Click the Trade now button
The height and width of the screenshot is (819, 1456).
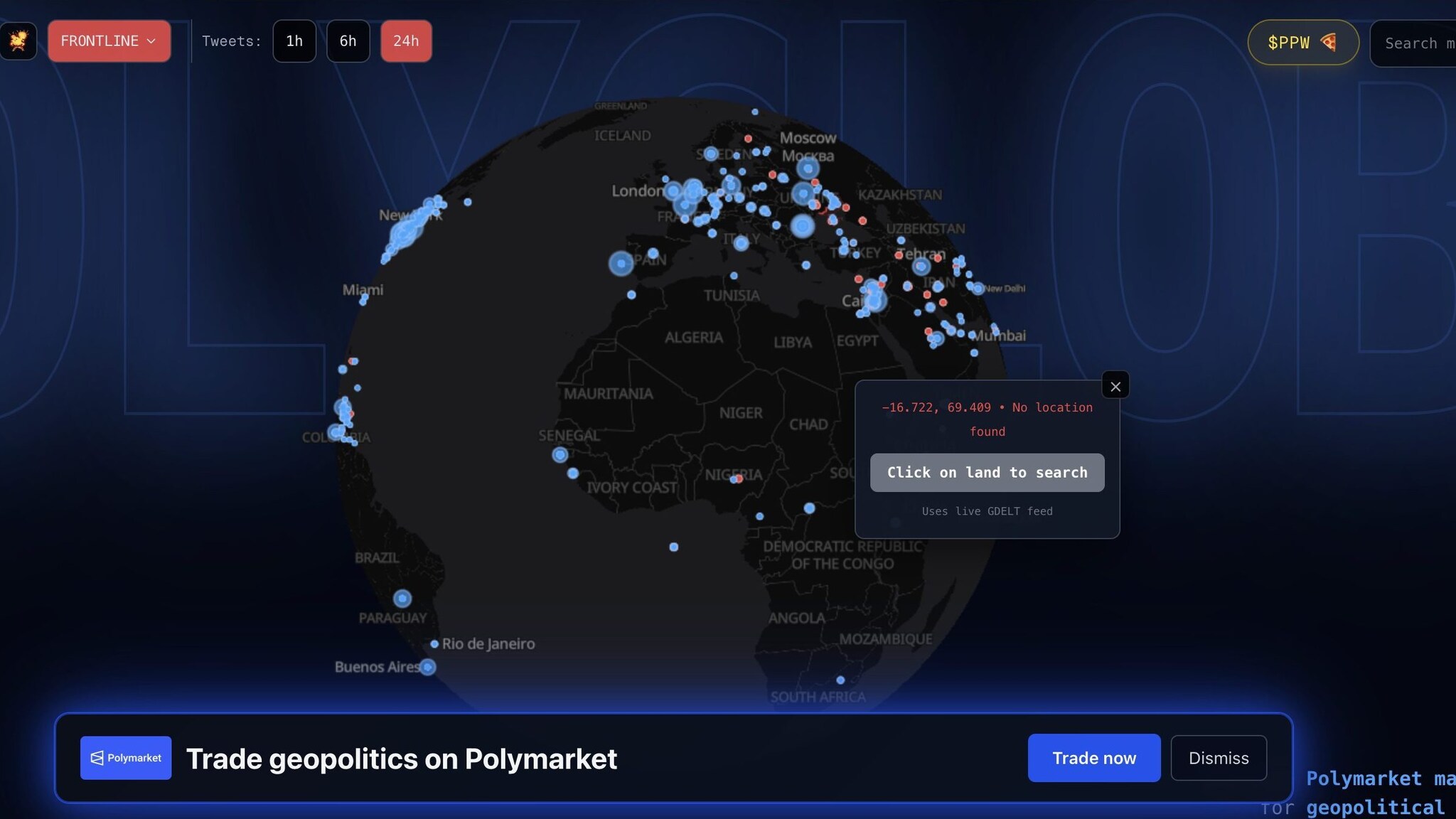coord(1093,758)
